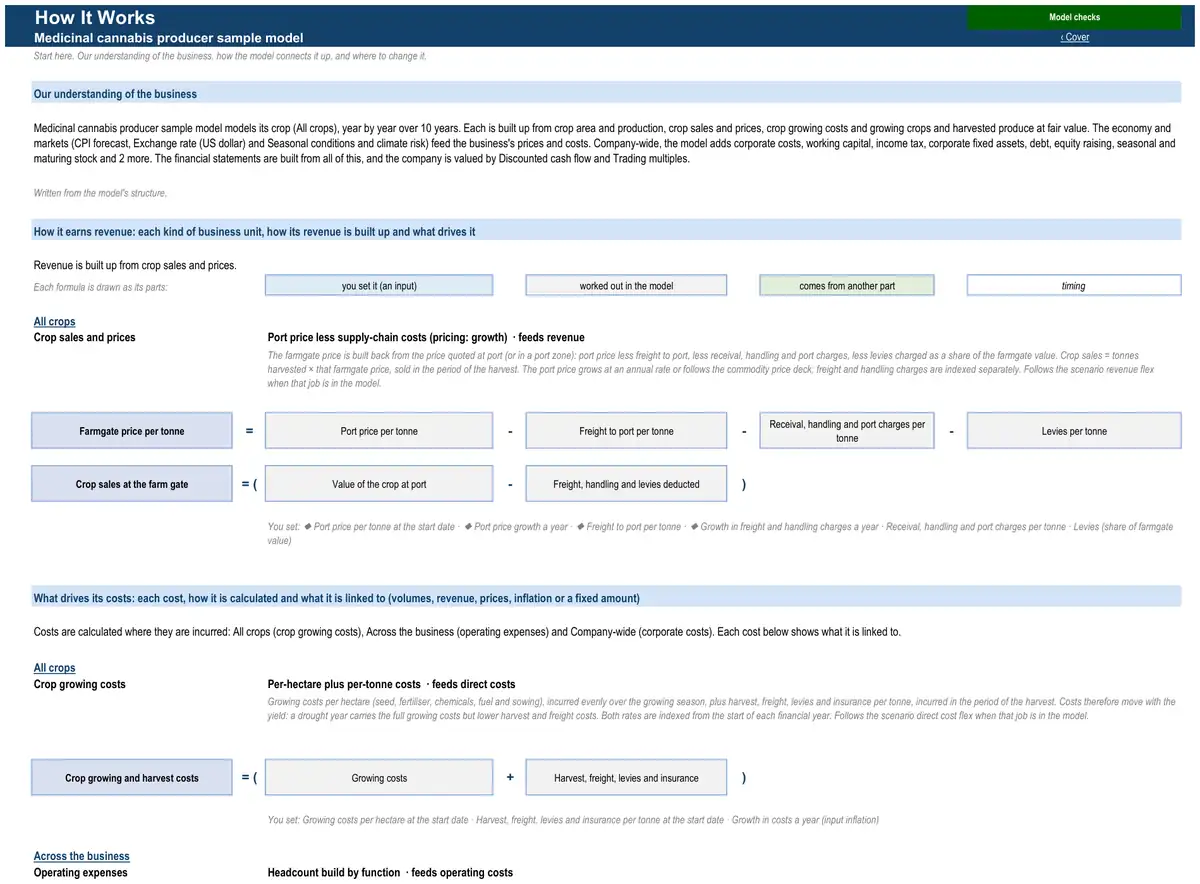Image resolution: width=1200 pixels, height=884 pixels.
Task: Select 'Revenue is built up from crop sales and prices.'
Action: click(135, 266)
